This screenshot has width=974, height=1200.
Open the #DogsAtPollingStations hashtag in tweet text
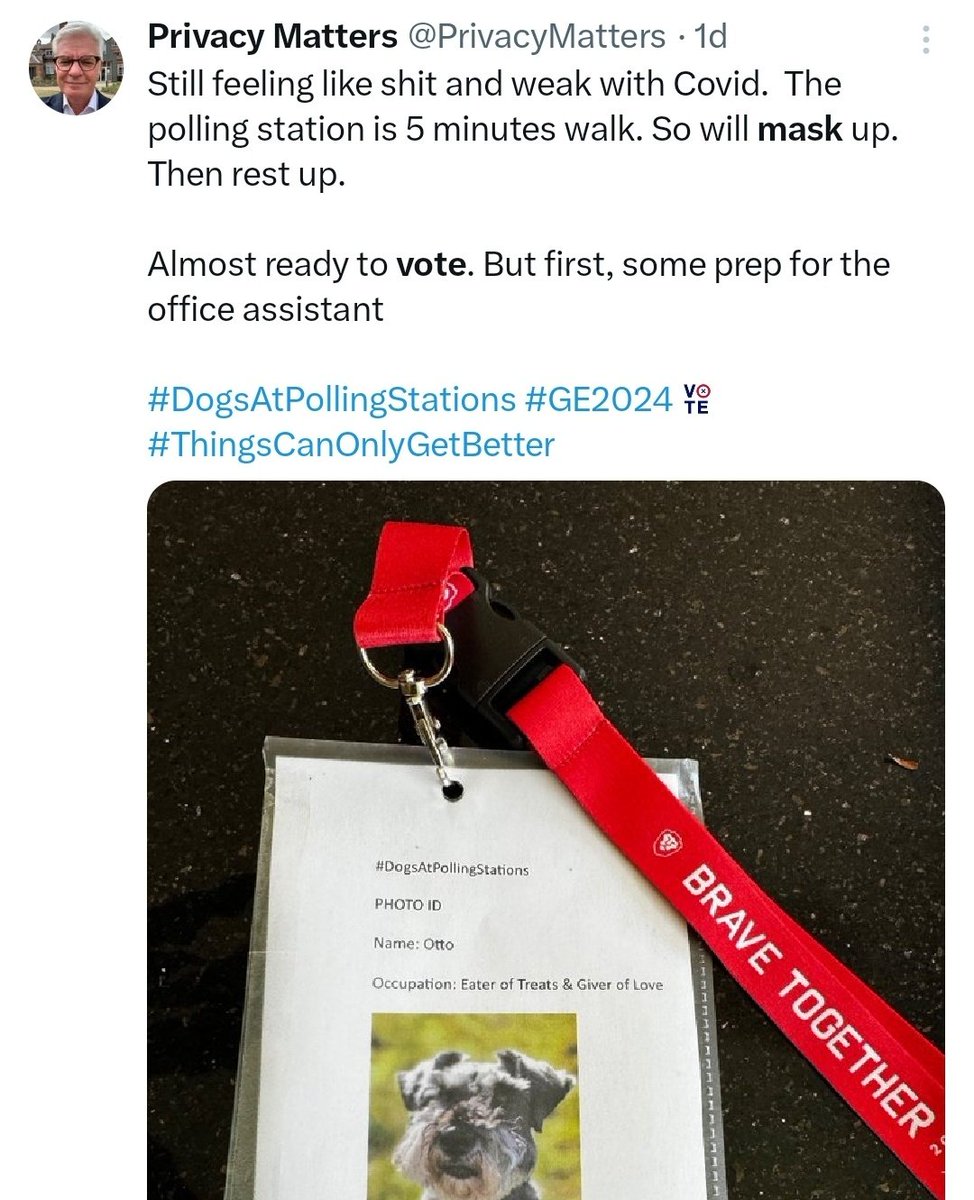coord(330,399)
